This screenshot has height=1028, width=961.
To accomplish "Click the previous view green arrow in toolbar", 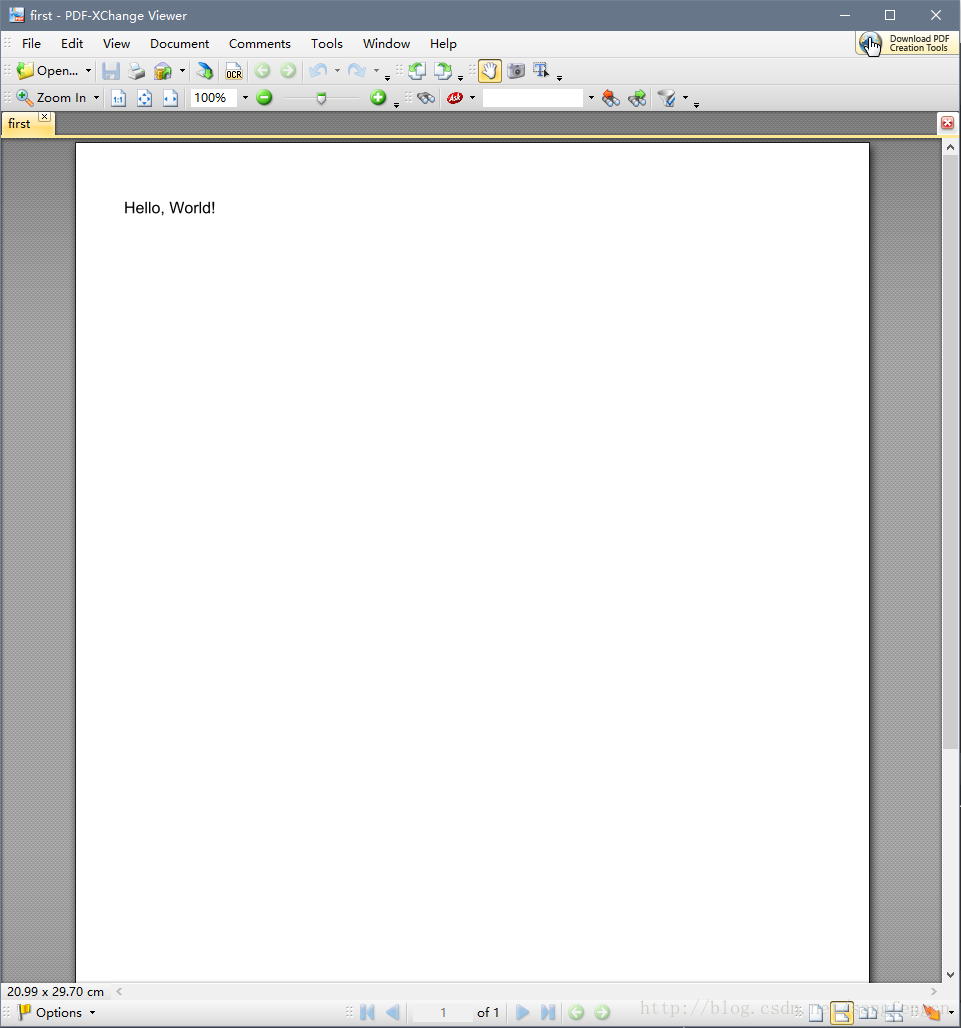I will [x=262, y=71].
